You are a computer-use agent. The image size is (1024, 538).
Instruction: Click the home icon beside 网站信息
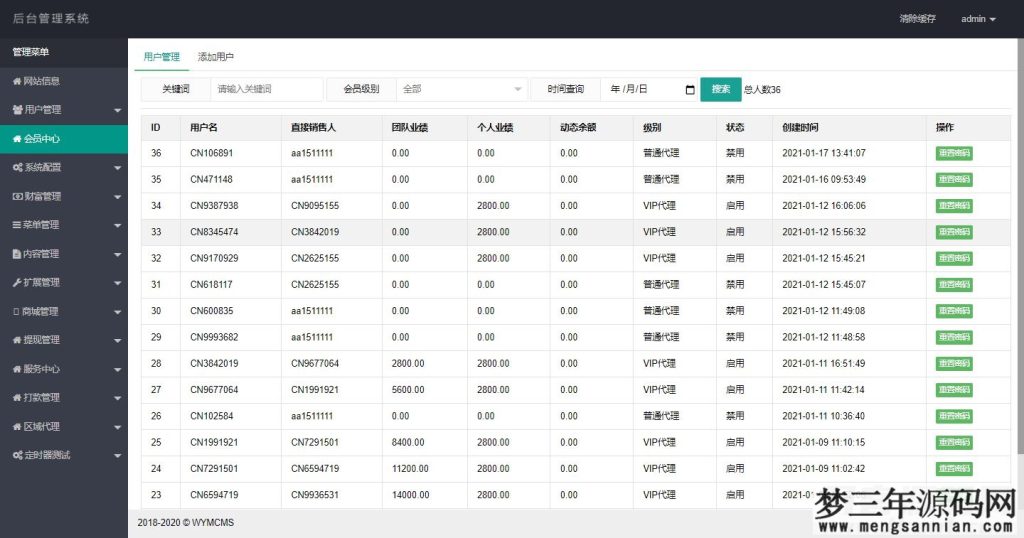pos(17,81)
